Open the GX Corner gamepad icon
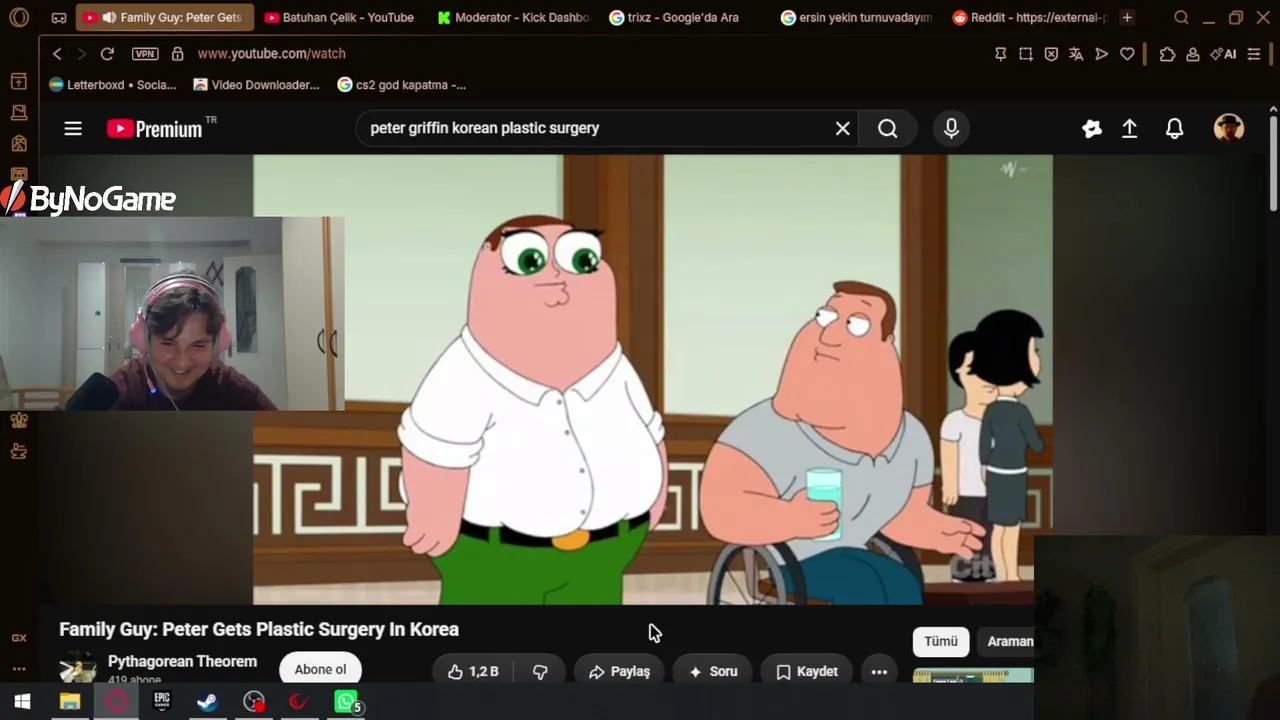The image size is (1280, 720). click(x=59, y=17)
